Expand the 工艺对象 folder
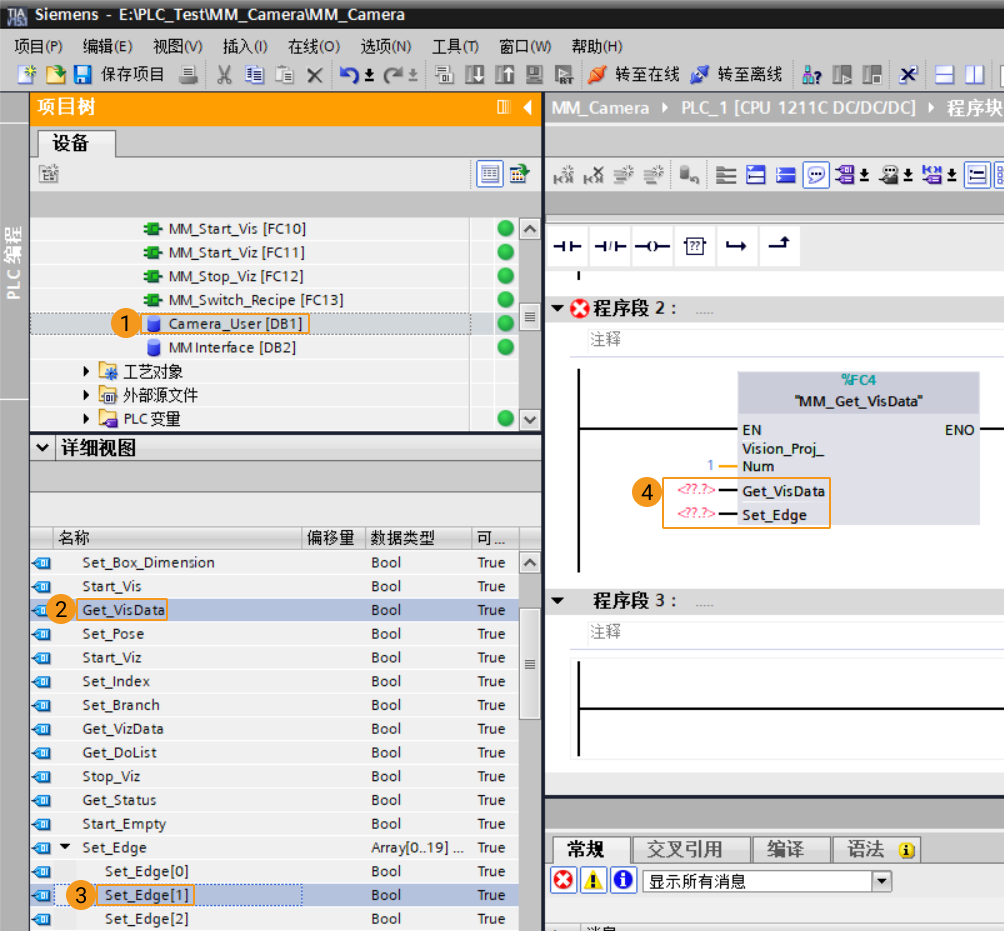This screenshot has width=1004, height=931. pyautogui.click(x=86, y=371)
